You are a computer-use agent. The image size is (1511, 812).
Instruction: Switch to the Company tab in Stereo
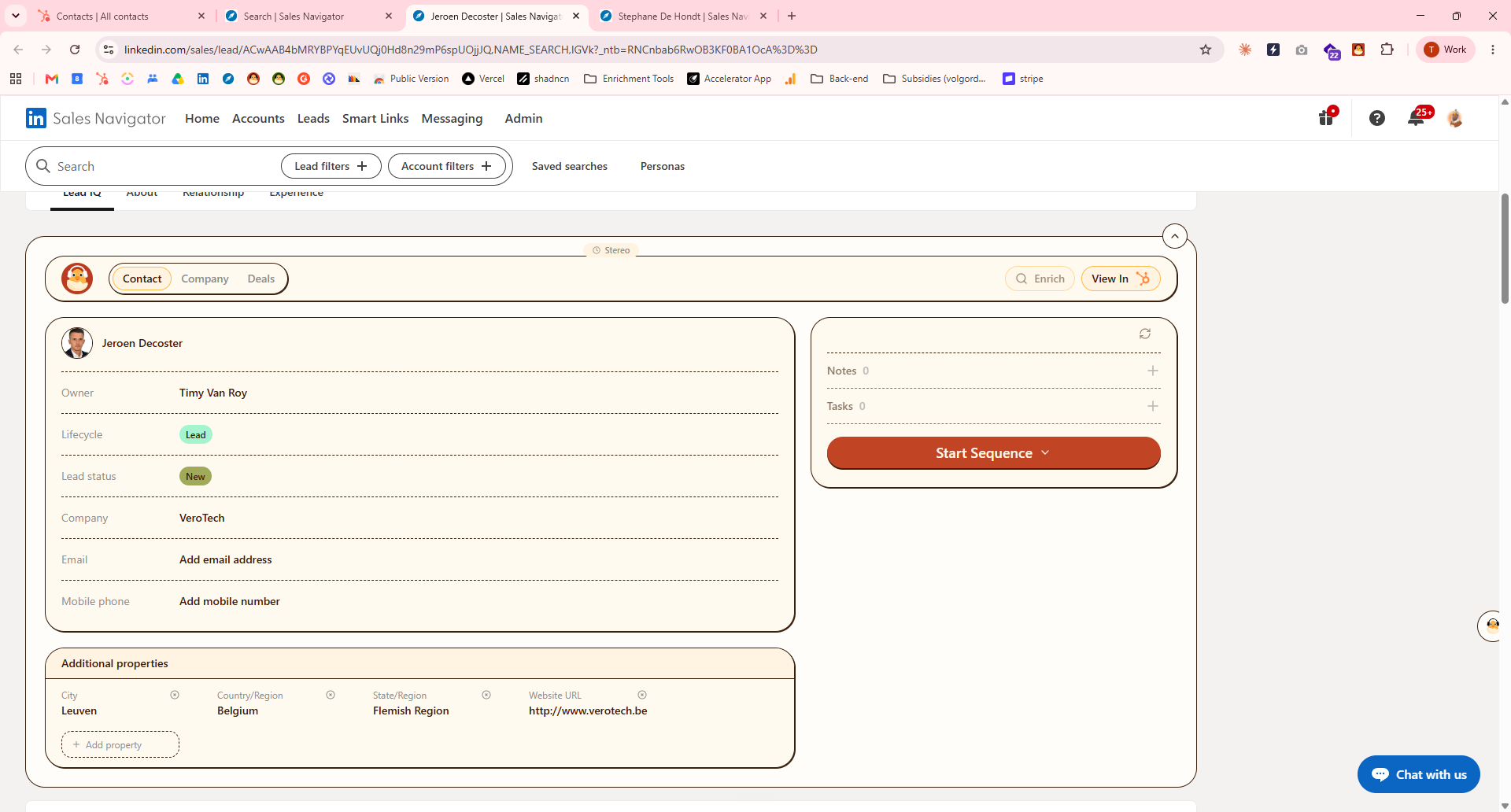click(205, 279)
